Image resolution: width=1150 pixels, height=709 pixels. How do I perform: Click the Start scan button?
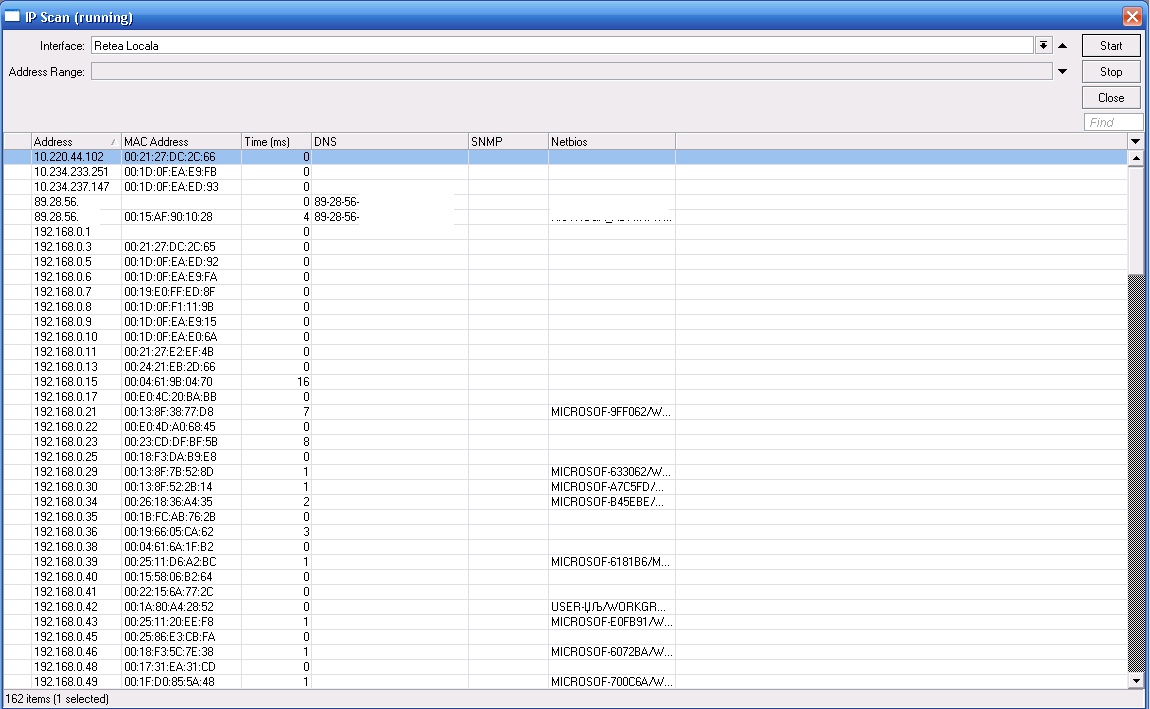[x=1111, y=46]
